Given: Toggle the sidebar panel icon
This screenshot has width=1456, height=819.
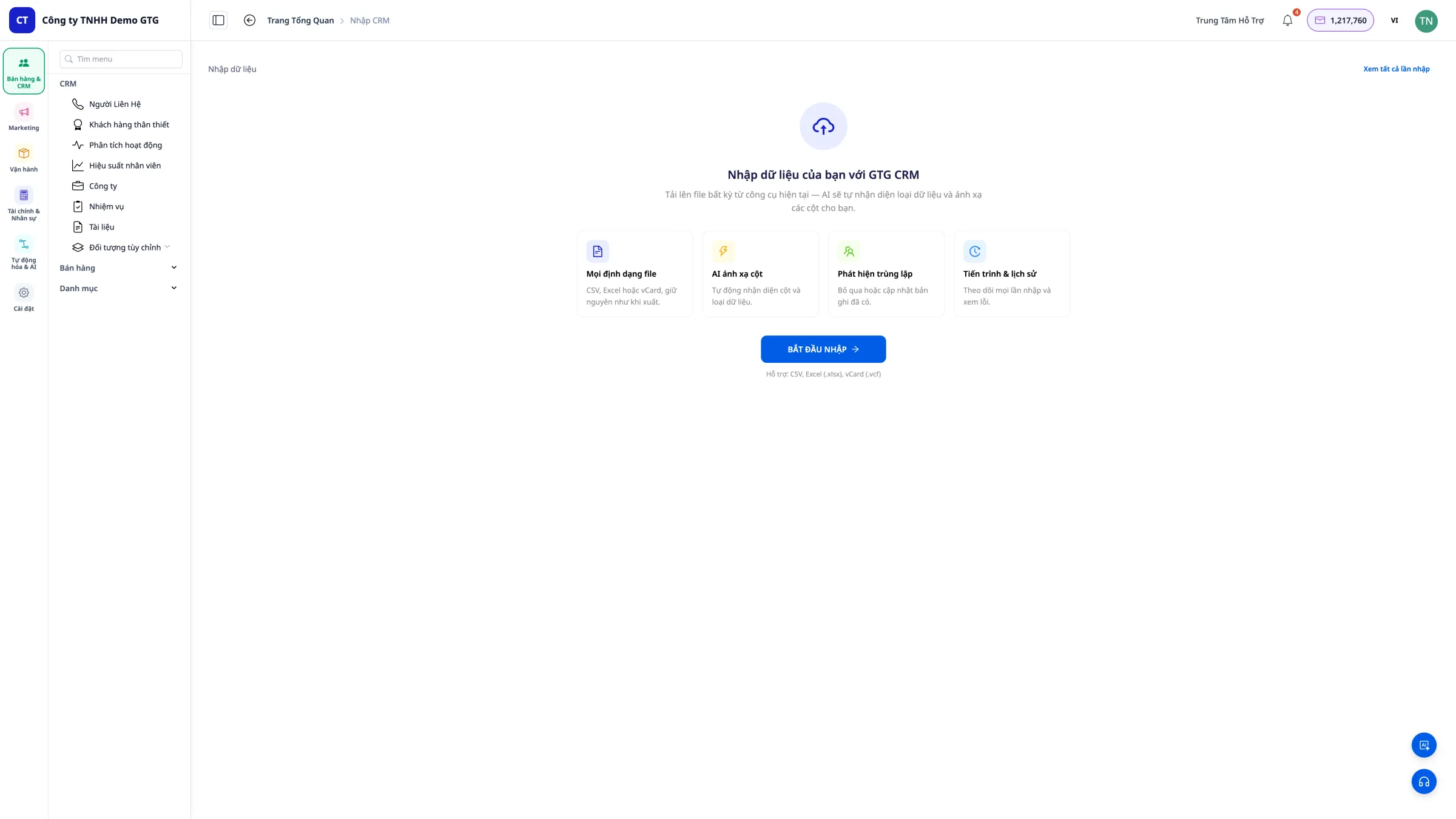Looking at the screenshot, I should [x=218, y=20].
